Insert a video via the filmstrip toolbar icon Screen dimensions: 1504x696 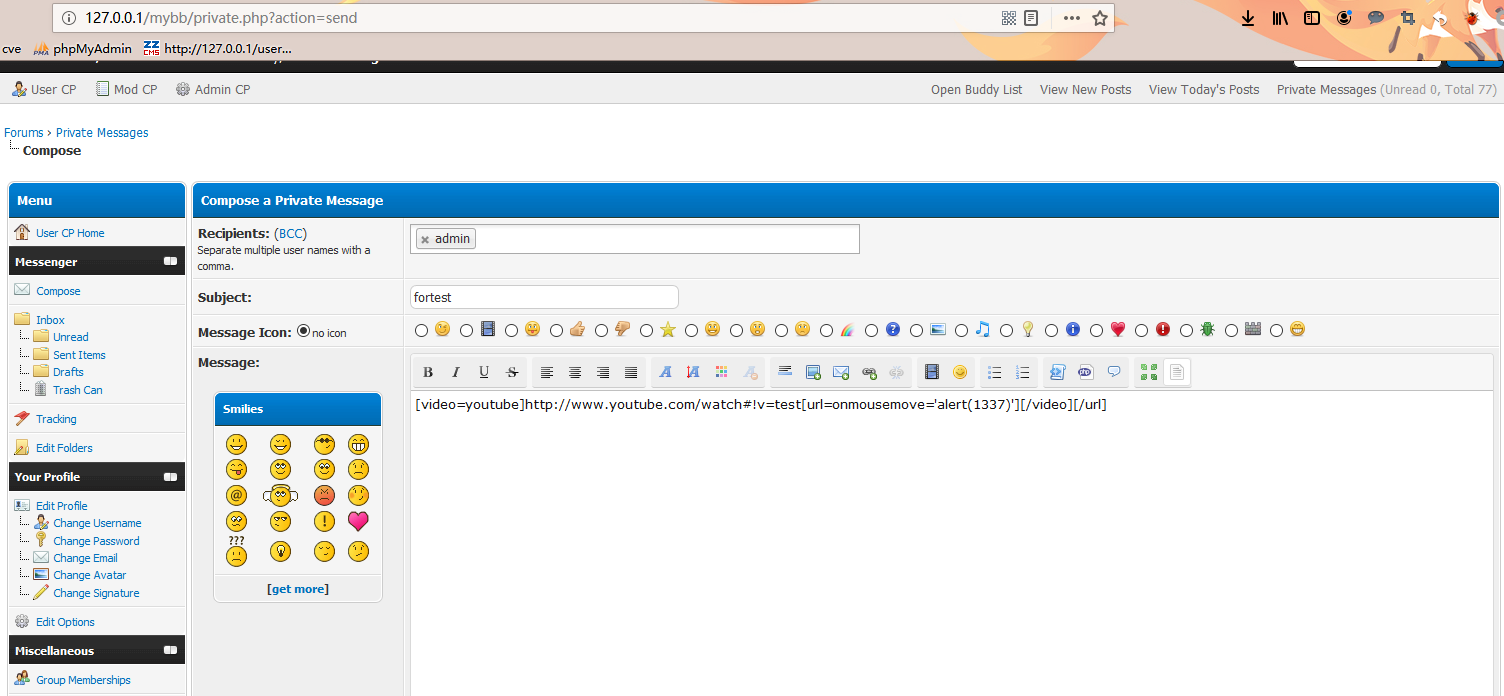pyautogui.click(x=932, y=372)
